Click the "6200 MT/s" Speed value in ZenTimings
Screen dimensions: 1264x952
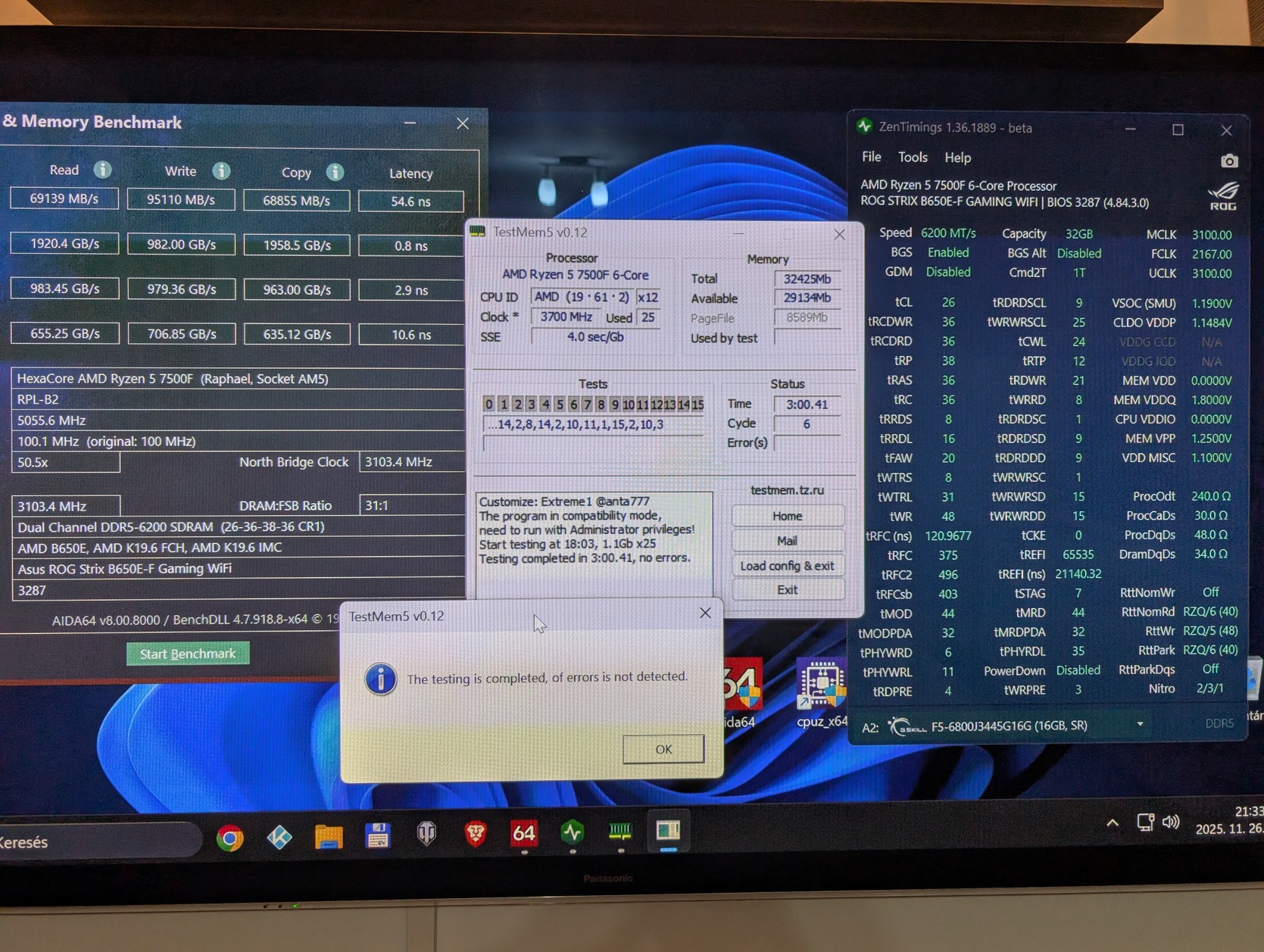pos(948,233)
